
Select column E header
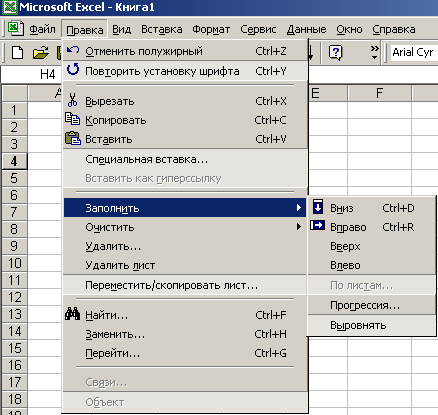328,93
